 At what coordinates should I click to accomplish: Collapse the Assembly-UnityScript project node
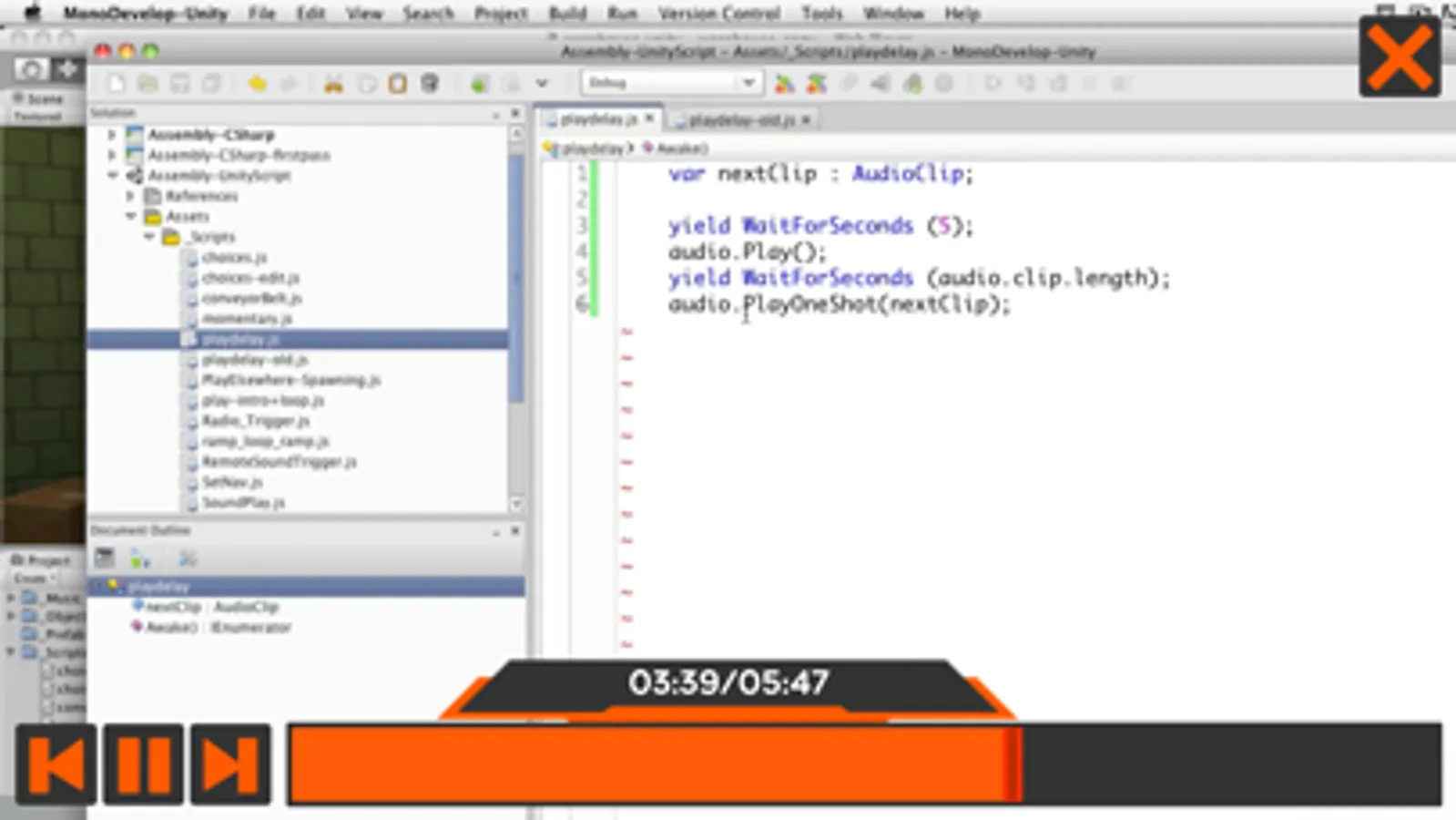tap(112, 175)
